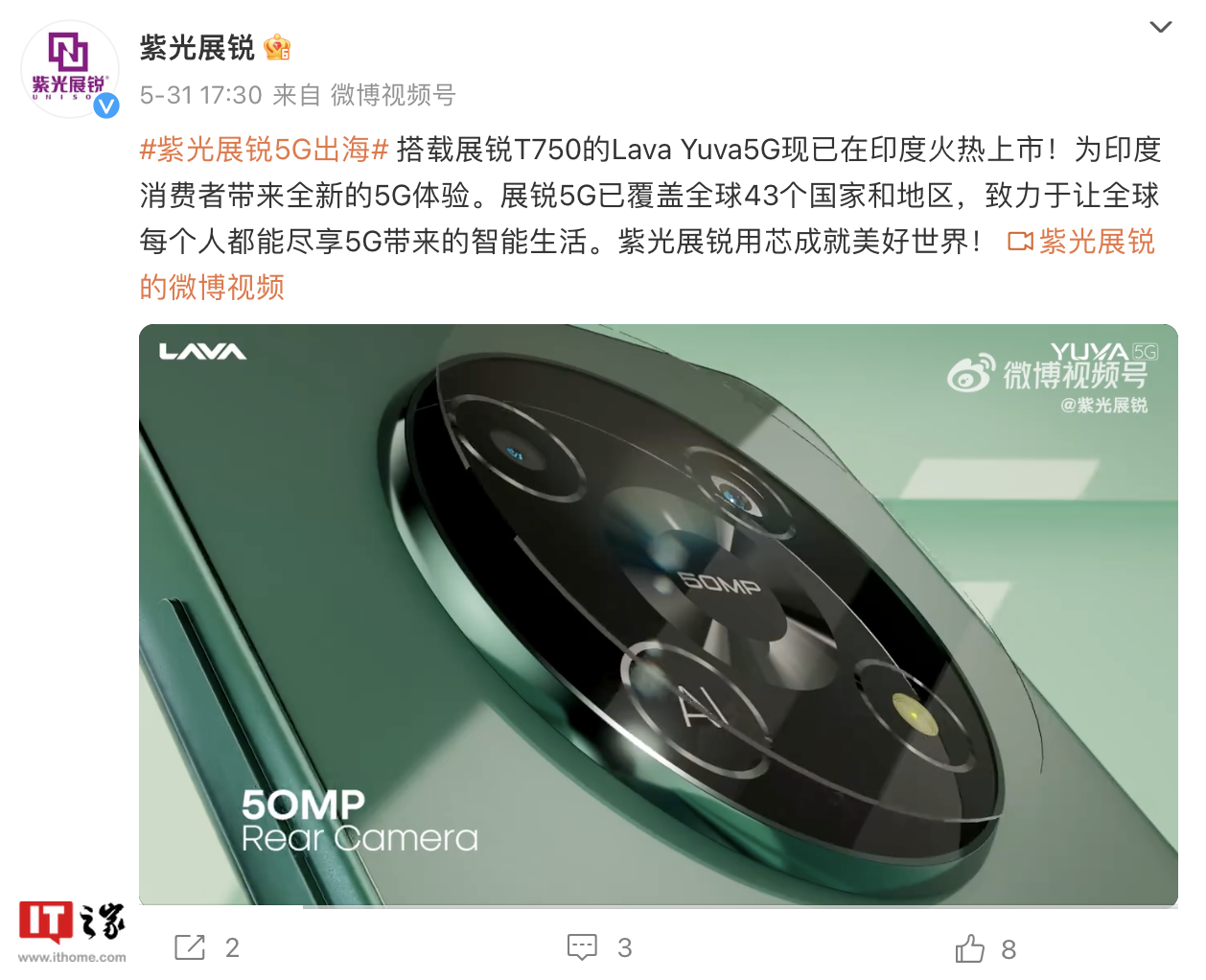Click the 5-31 17:30 post timestamp
Image resolution: width=1206 pixels, height=980 pixels.
[200, 95]
